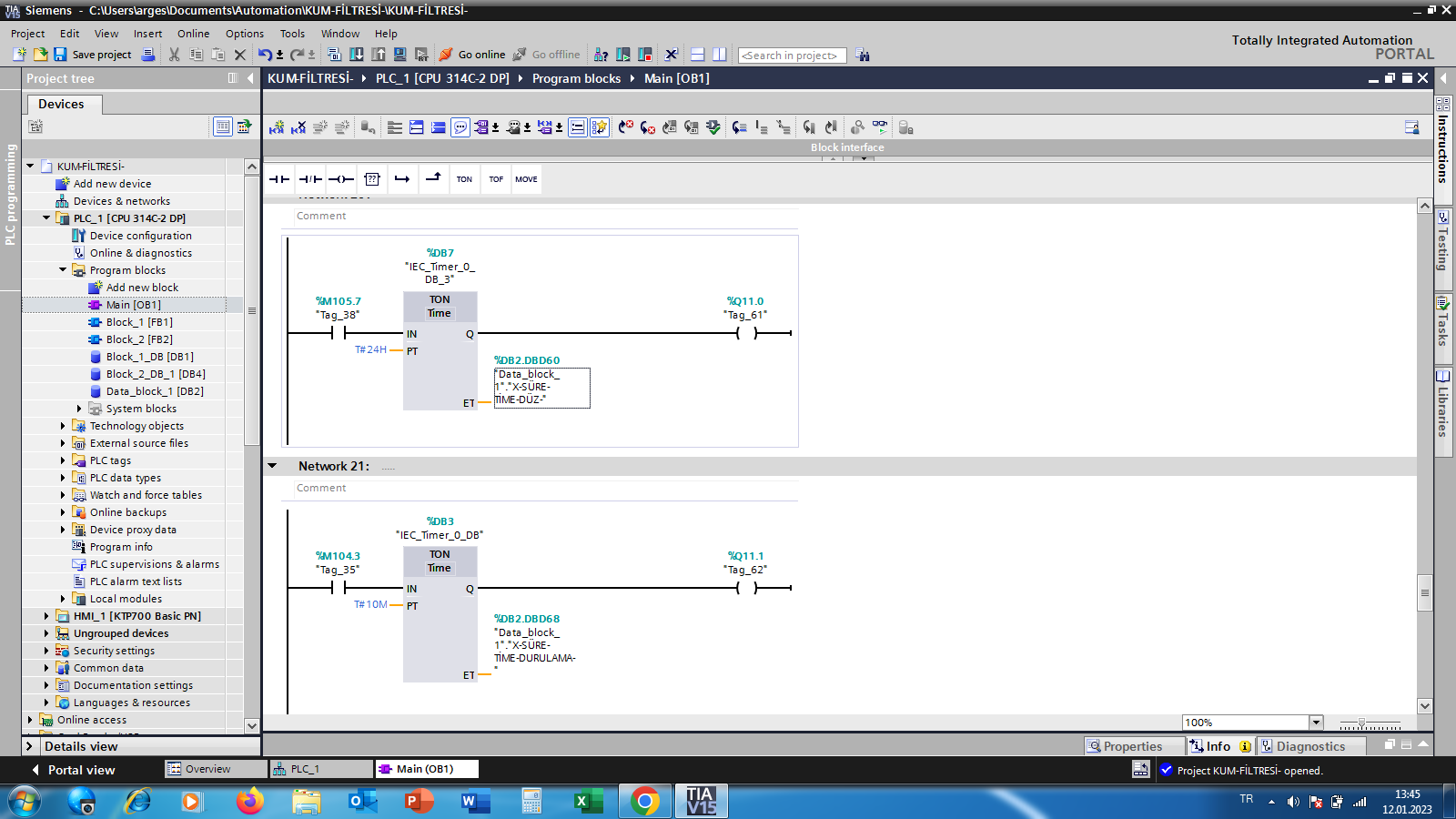Collapse Network 21 with its triangle

tap(272, 466)
